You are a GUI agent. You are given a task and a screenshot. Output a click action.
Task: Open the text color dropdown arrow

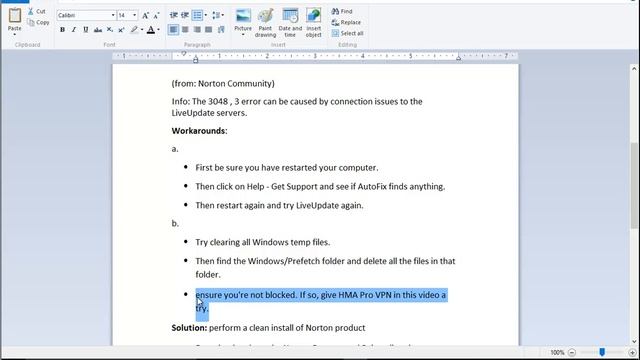[158, 29]
